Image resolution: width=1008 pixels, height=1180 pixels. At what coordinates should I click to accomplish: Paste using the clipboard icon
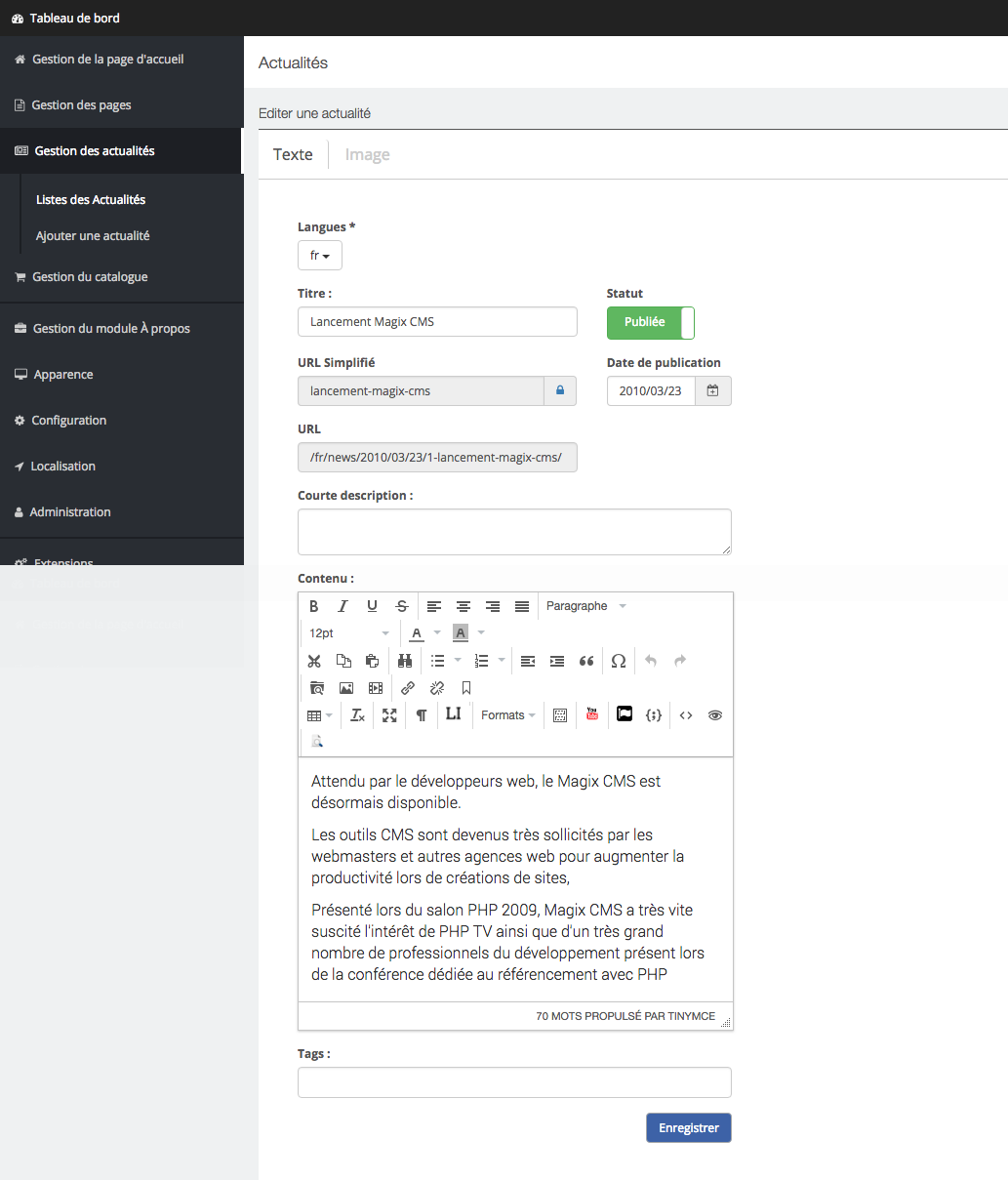372,661
